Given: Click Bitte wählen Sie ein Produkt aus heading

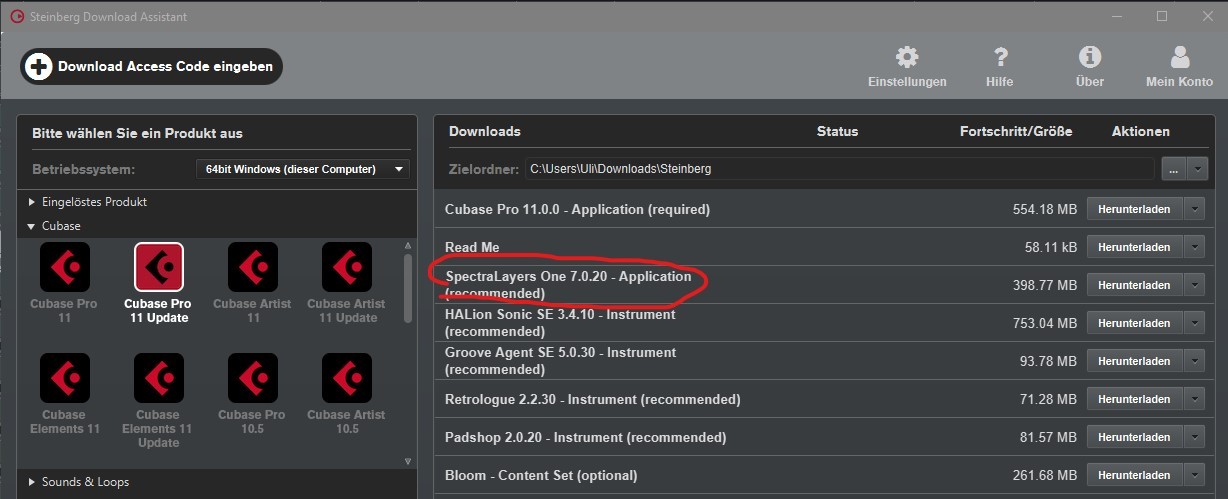Looking at the screenshot, I should (137, 133).
